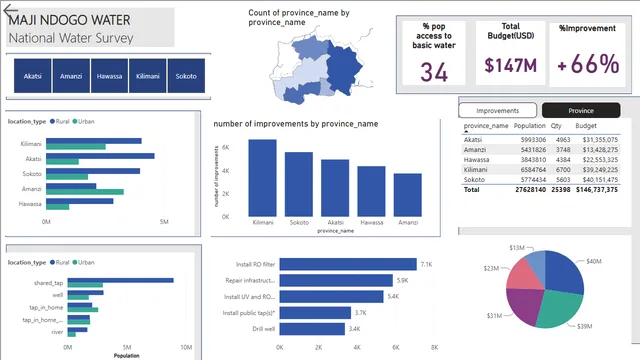640x360 pixels.
Task: Click the Sokoto bar in improvements chart
Action: coord(299,184)
